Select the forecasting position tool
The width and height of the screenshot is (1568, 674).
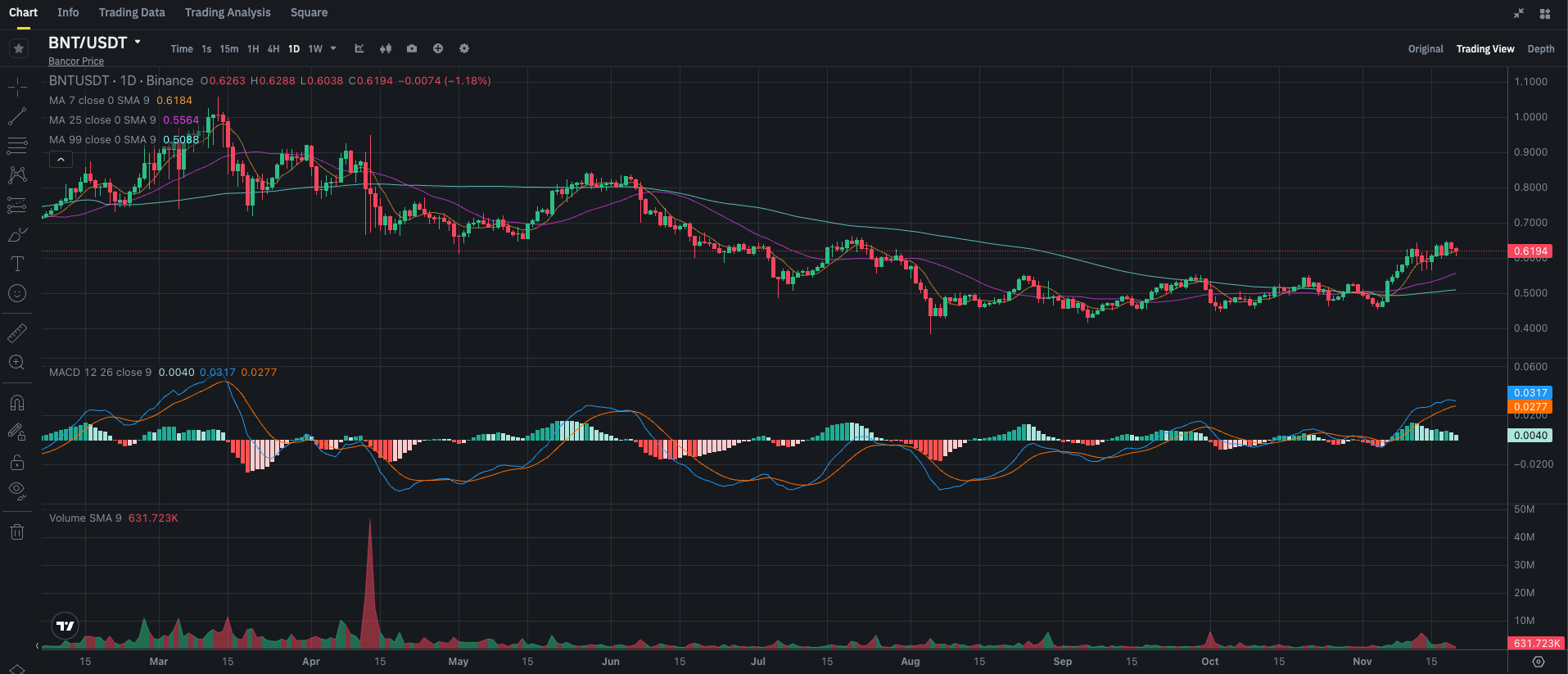pyautogui.click(x=17, y=205)
